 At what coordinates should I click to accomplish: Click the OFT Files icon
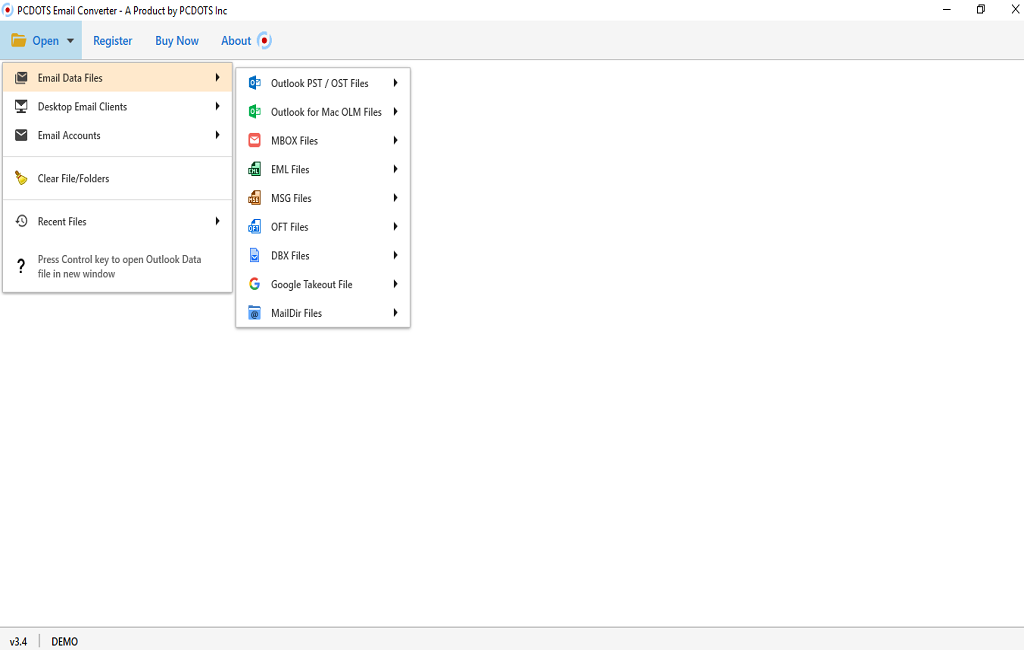pyautogui.click(x=255, y=227)
